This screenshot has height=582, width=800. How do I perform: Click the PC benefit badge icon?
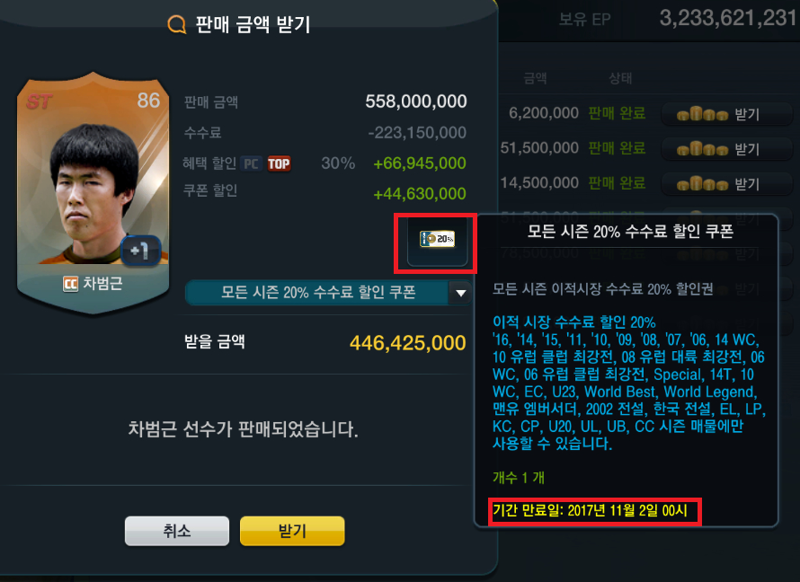click(x=251, y=164)
